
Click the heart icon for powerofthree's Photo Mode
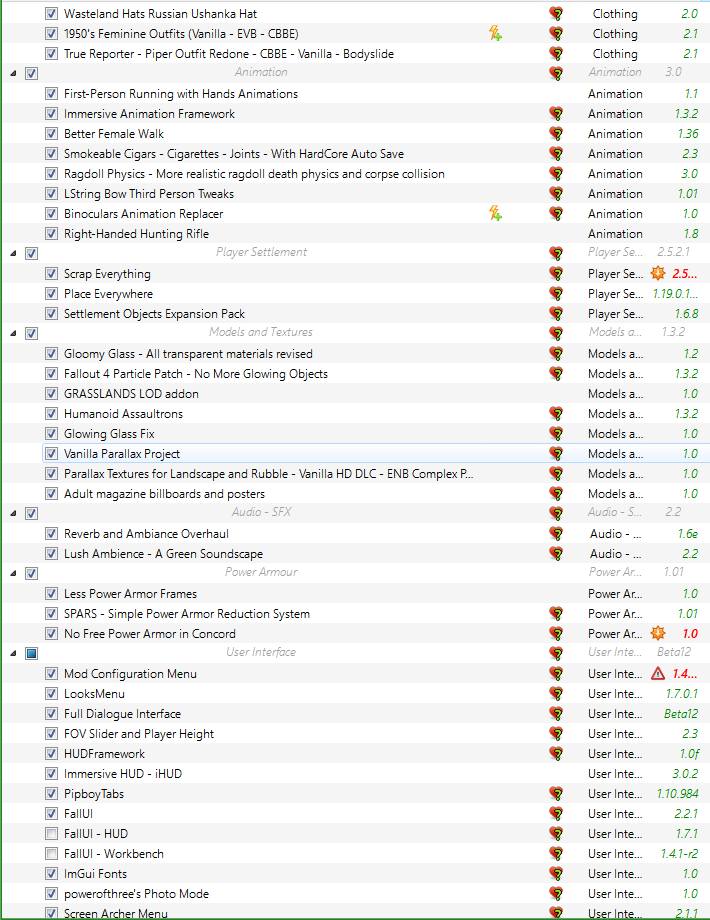[x=556, y=894]
